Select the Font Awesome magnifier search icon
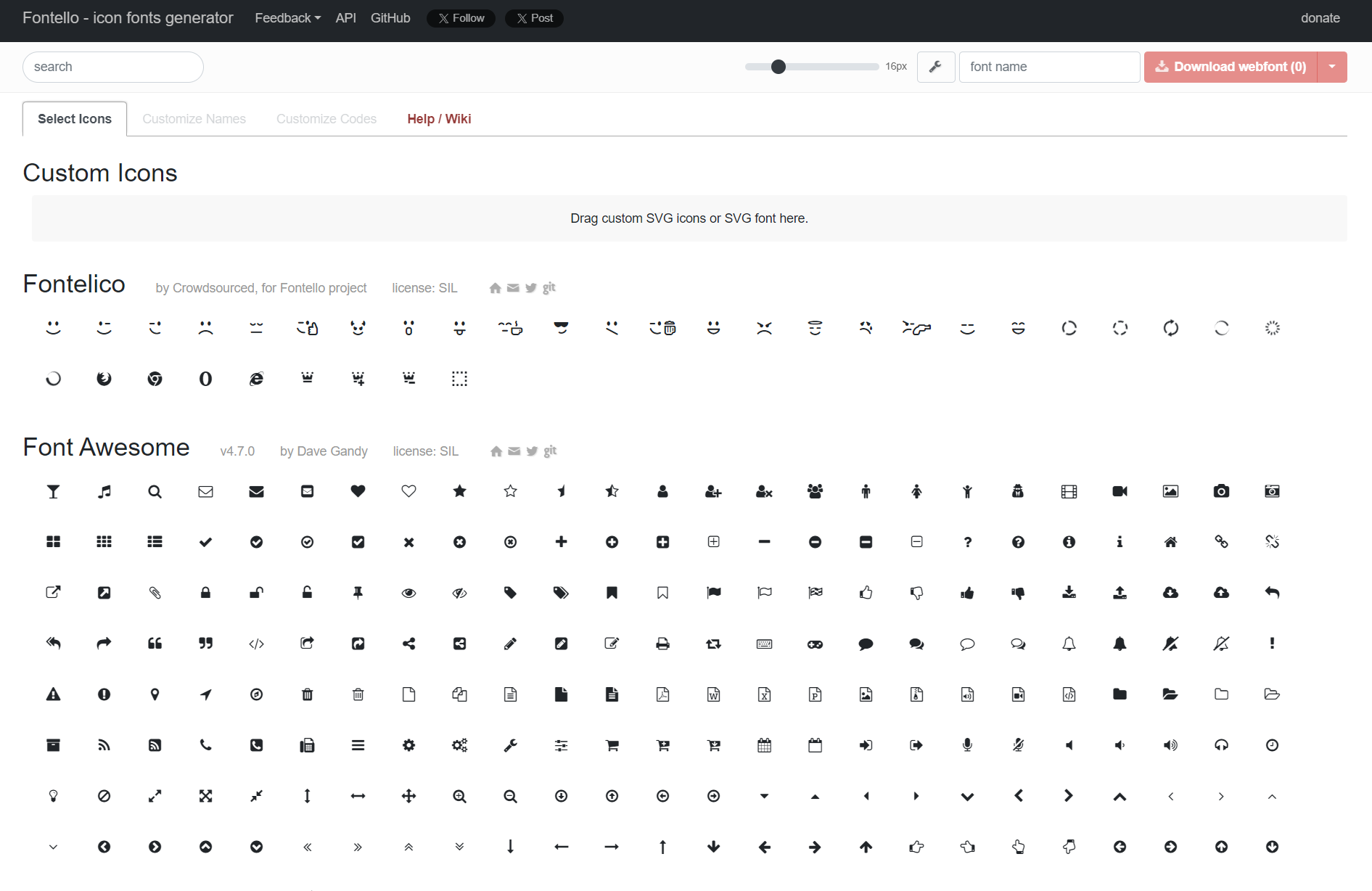 click(x=155, y=491)
